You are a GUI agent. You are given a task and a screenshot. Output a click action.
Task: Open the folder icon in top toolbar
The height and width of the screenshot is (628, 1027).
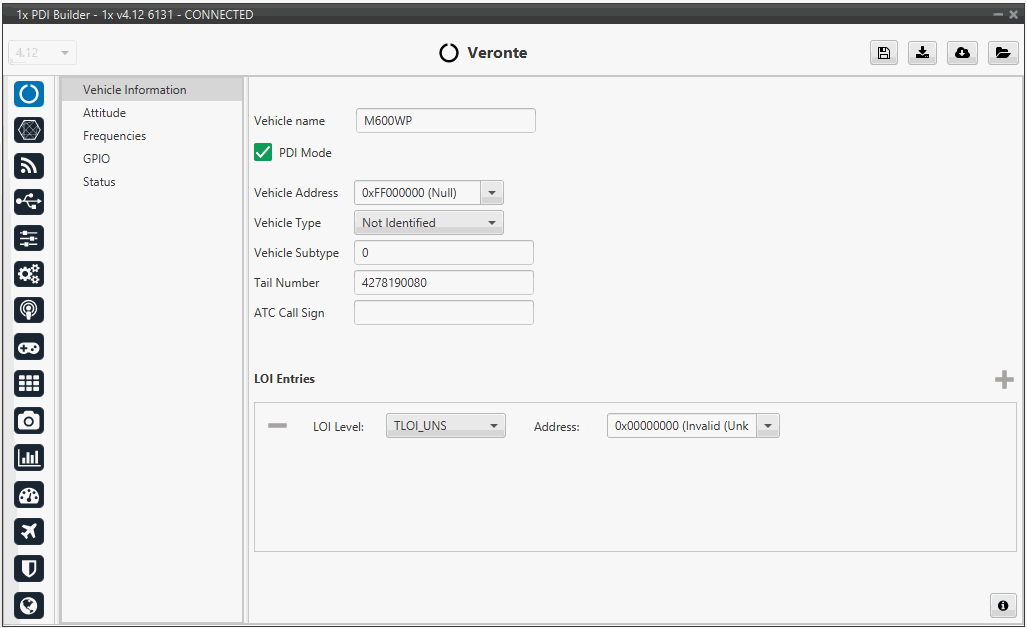1002,54
